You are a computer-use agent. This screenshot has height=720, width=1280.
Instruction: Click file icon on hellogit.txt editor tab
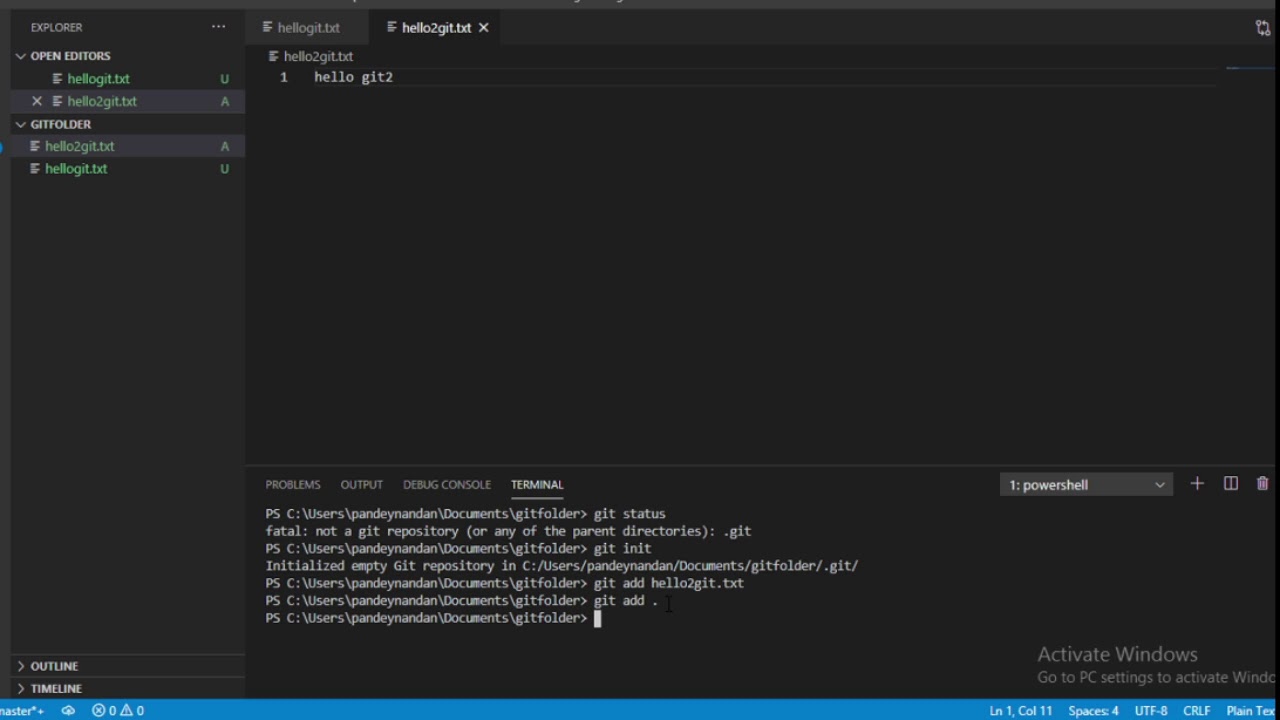tap(267, 28)
